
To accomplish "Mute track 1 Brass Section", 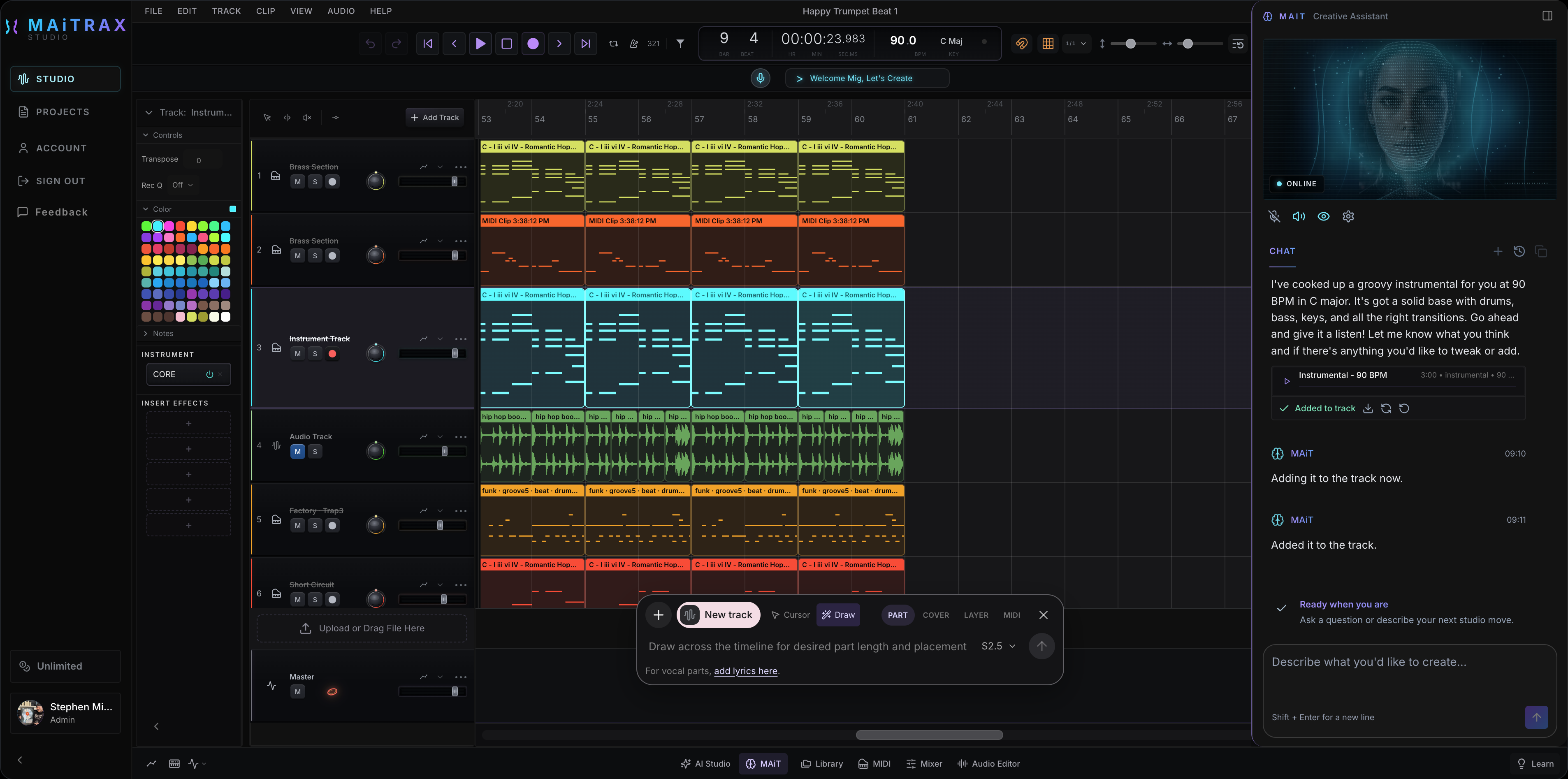I will point(298,181).
